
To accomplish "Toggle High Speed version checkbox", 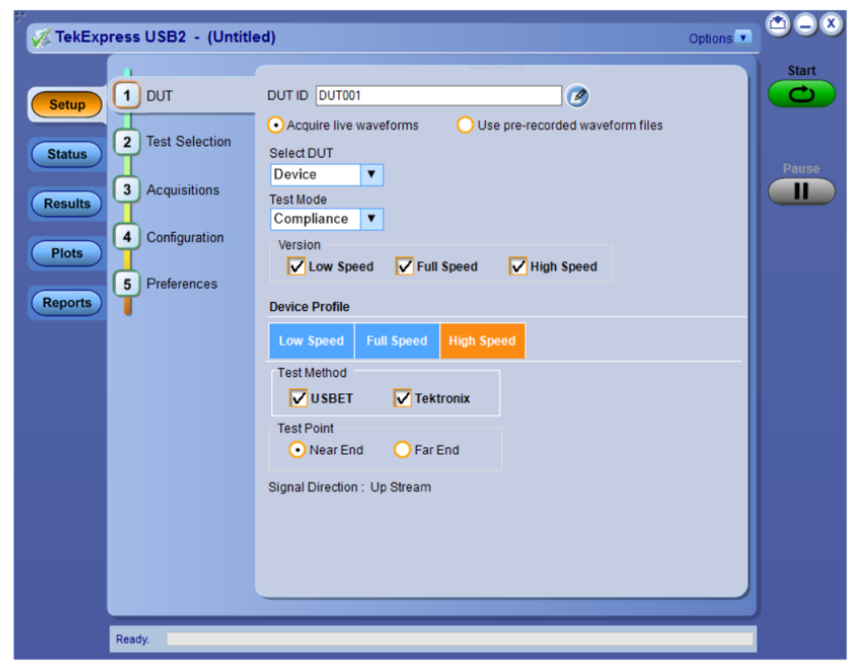I will [x=518, y=266].
